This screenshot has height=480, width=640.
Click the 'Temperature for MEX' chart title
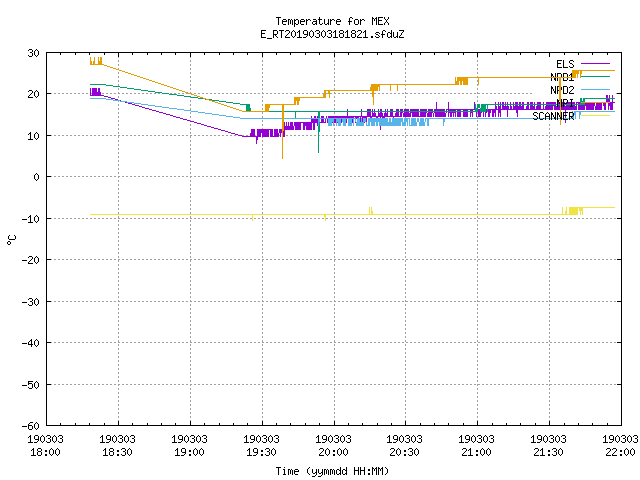click(x=332, y=21)
